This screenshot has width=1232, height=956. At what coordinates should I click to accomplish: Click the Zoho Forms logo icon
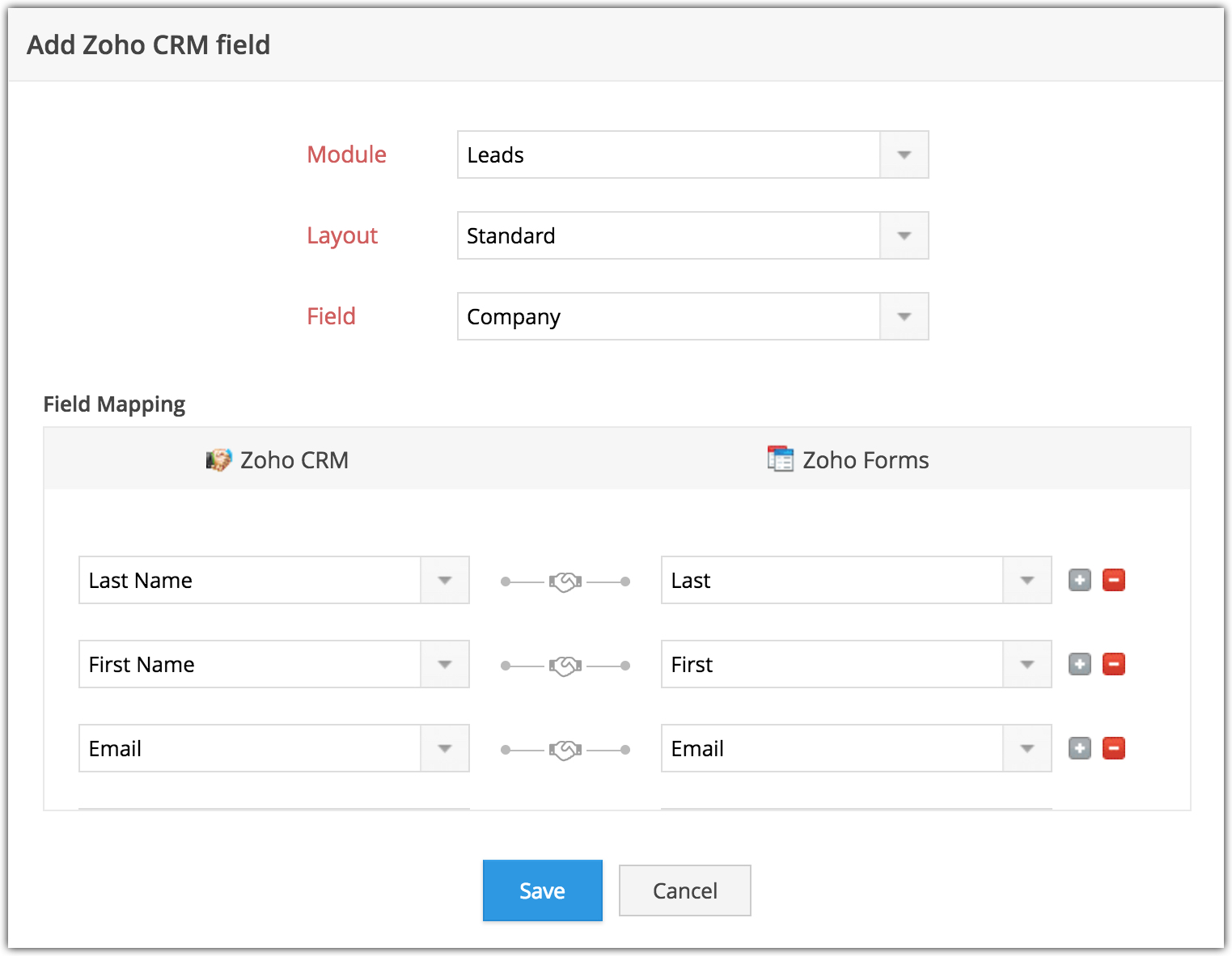[x=780, y=459]
